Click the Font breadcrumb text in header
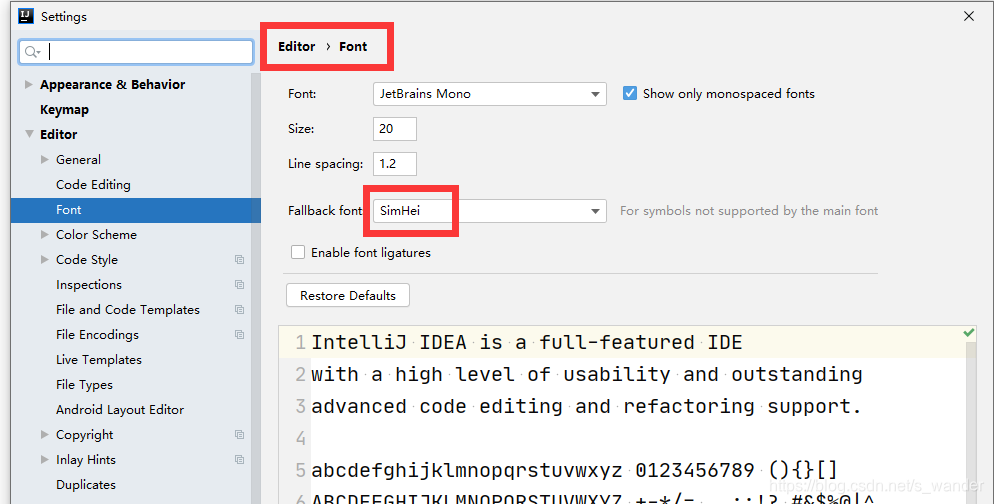The image size is (994, 504). click(353, 46)
